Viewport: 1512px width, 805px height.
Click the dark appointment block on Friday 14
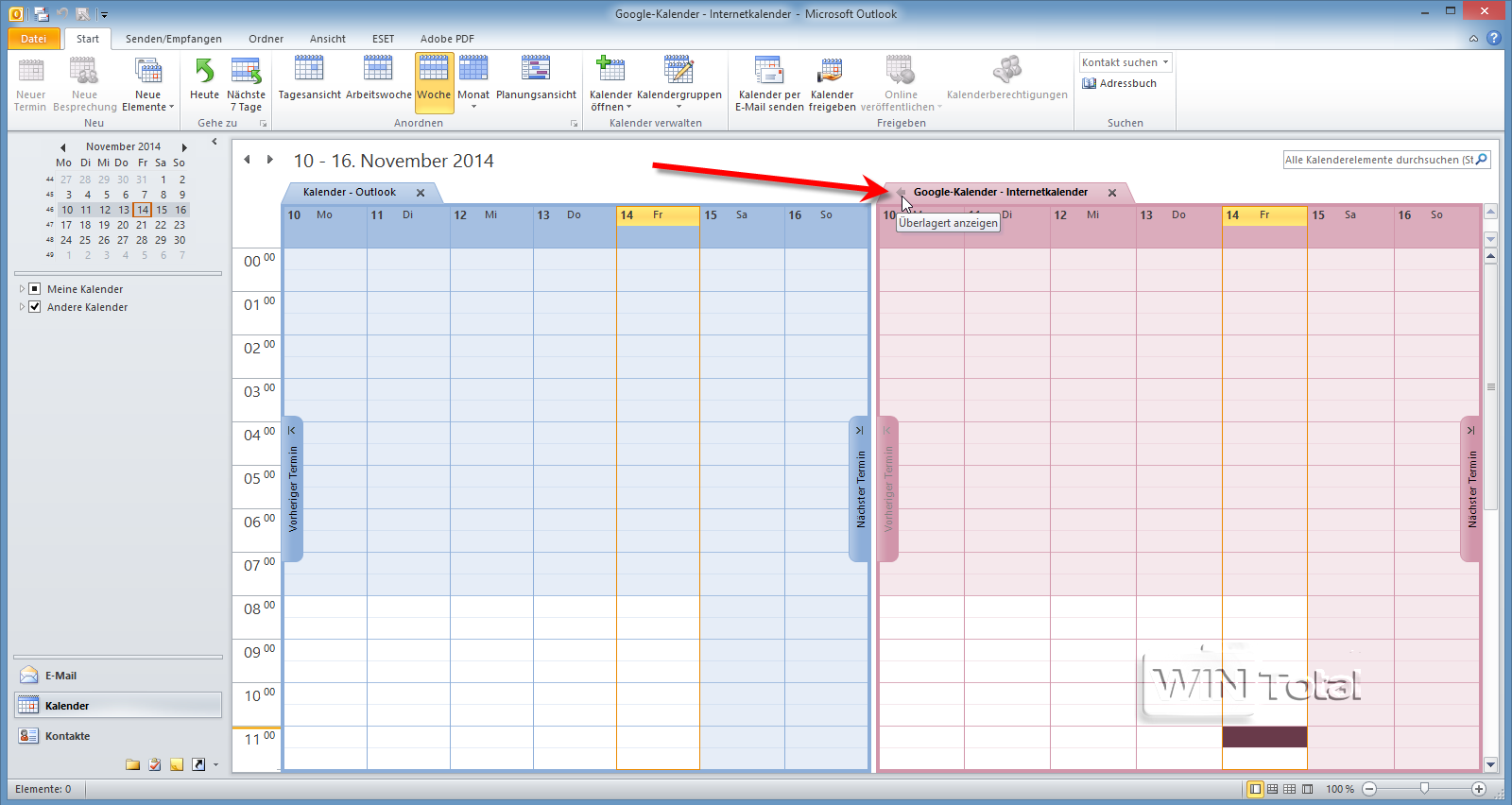point(1264,737)
